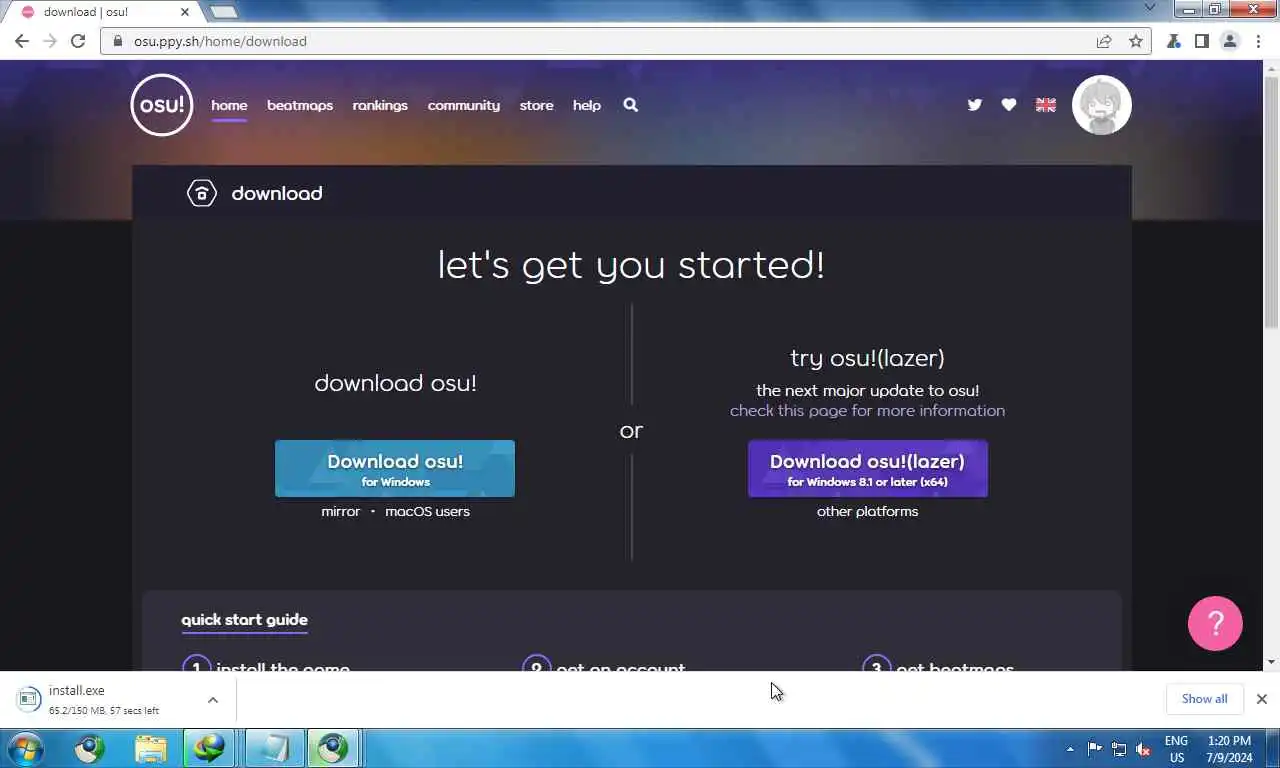The width and height of the screenshot is (1280, 768).
Task: Click Download osu!(lazer) button
Action: pos(868,469)
